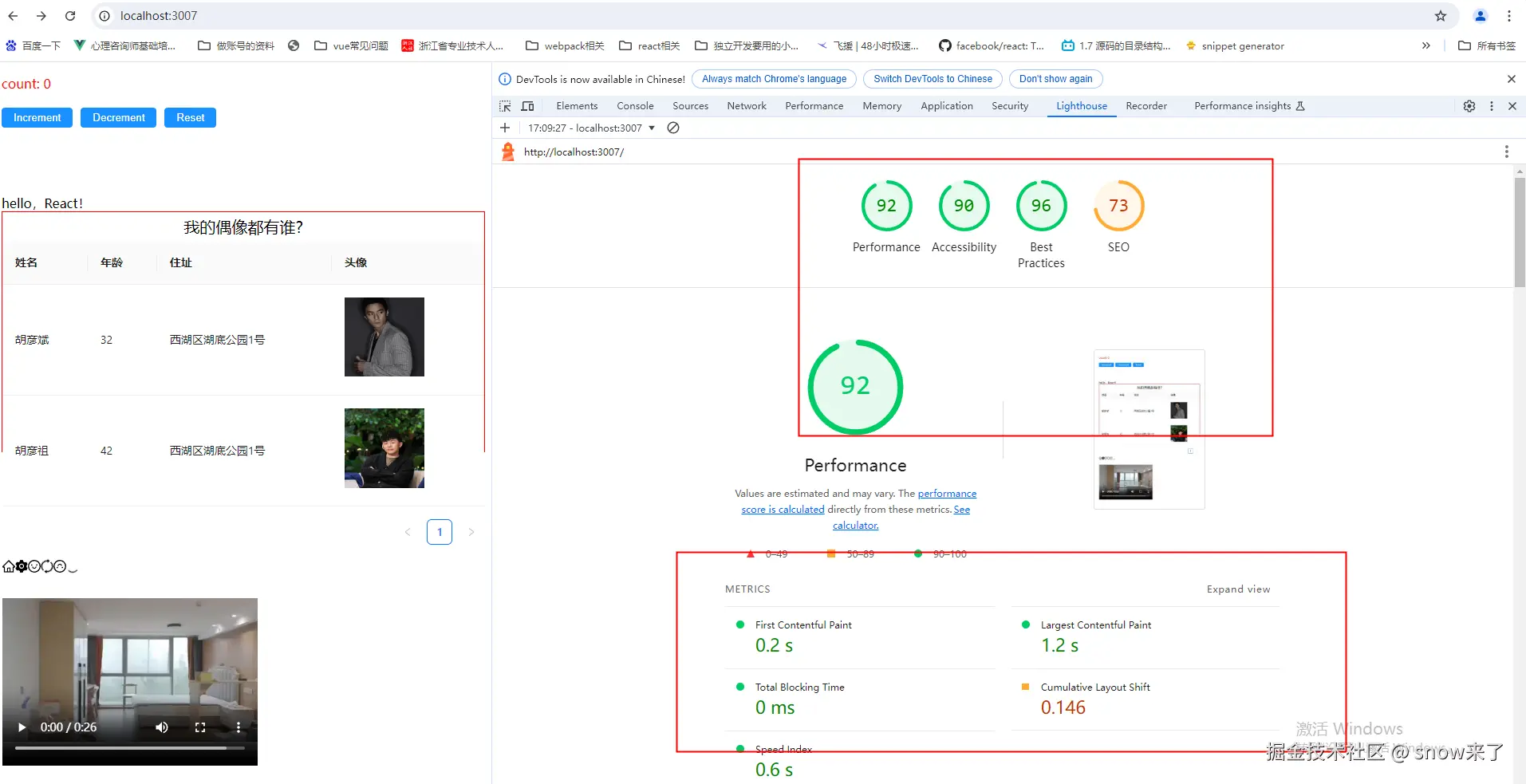
Task: Open the vue常见问题 bookmark folder
Action: pyautogui.click(x=351, y=45)
